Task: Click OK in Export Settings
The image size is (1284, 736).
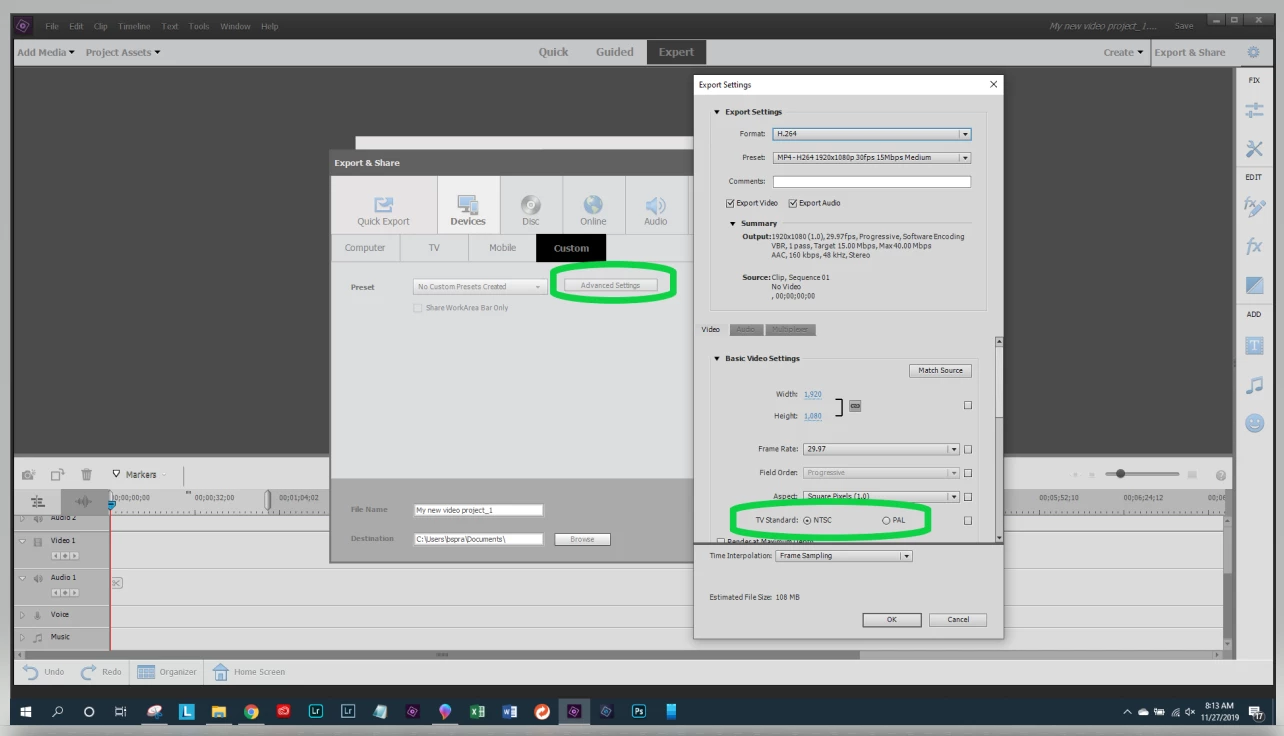Action: [x=891, y=620]
